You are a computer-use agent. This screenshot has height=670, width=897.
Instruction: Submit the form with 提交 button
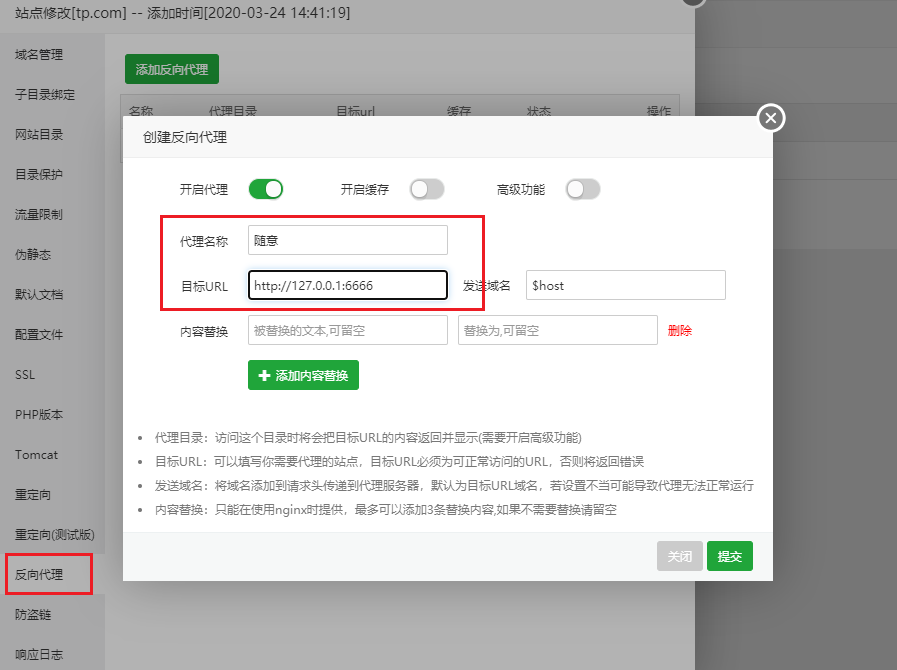coord(730,556)
